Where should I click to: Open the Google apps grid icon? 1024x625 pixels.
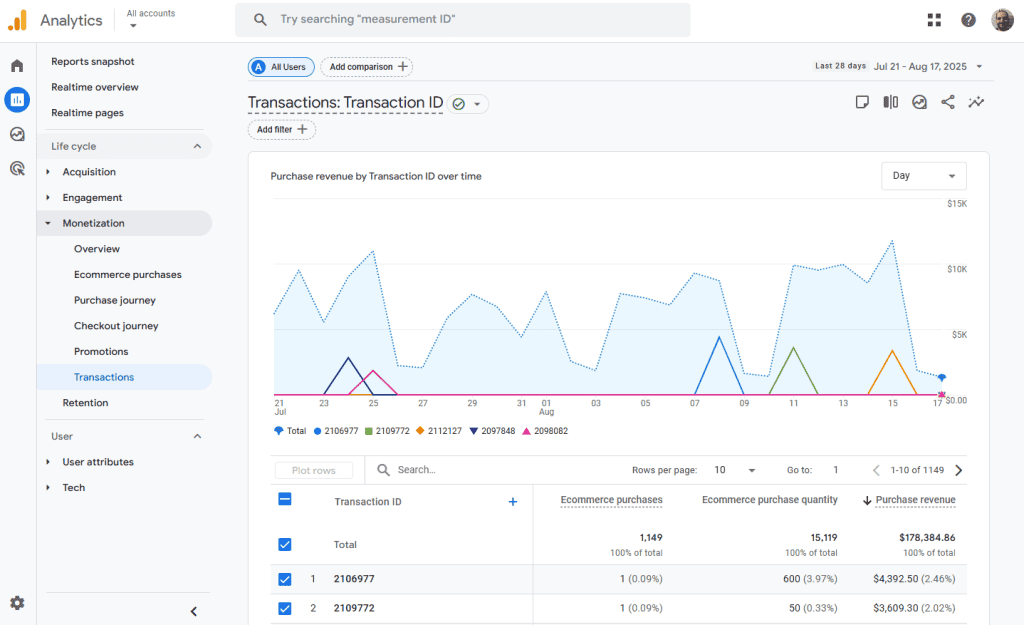[934, 20]
